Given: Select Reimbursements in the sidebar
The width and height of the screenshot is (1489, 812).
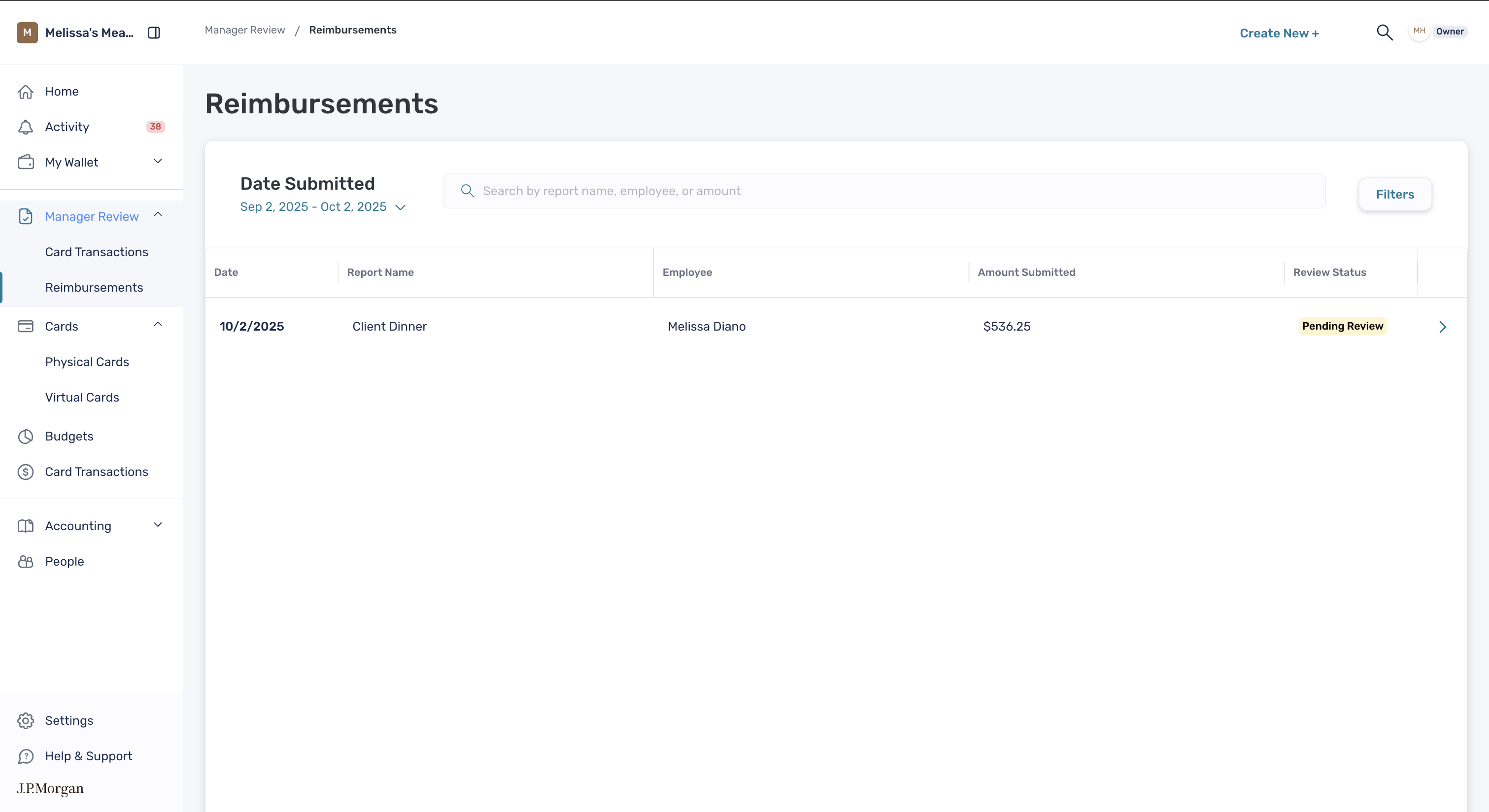Looking at the screenshot, I should tap(94, 287).
